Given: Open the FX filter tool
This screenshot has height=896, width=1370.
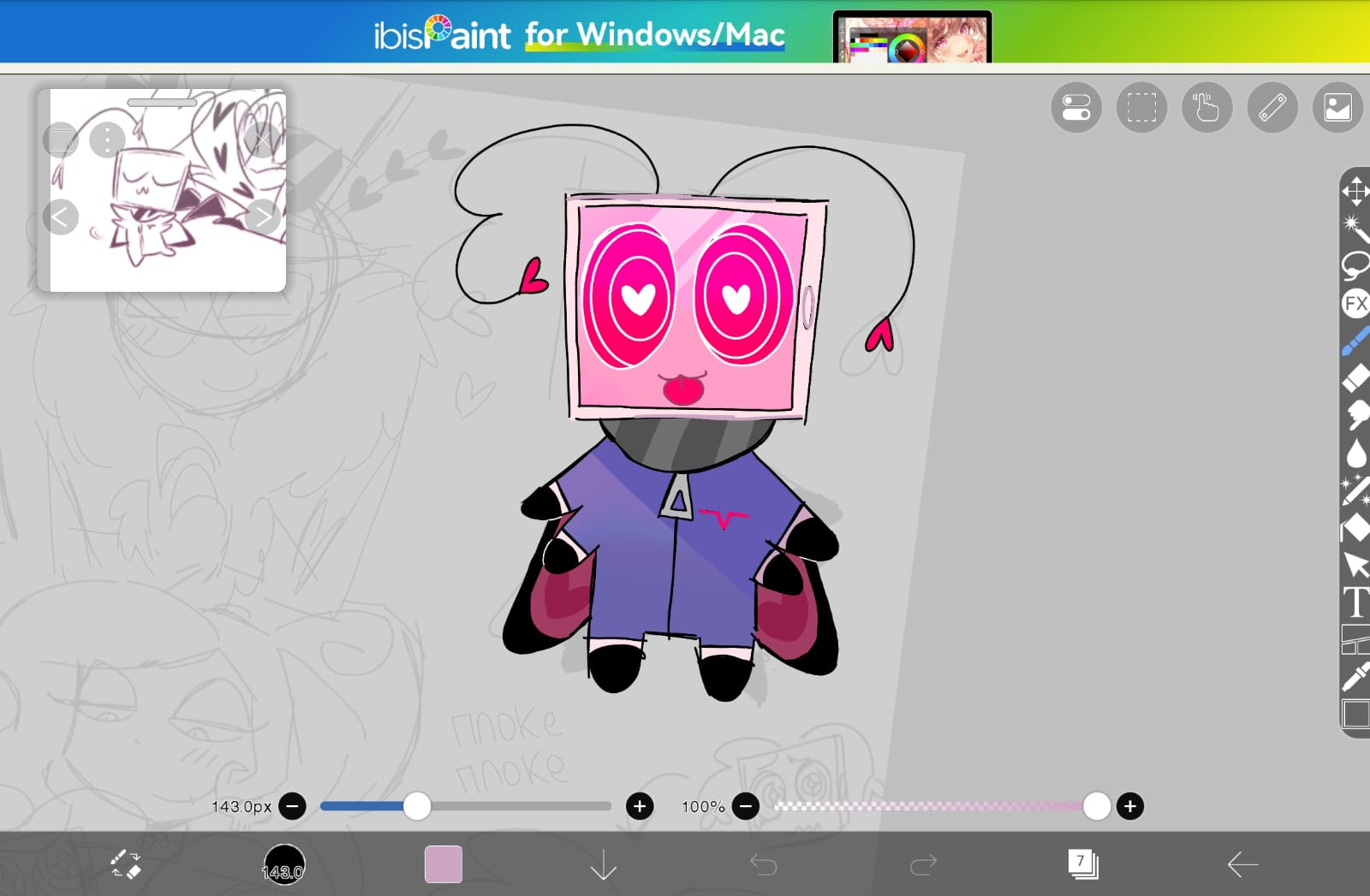Looking at the screenshot, I should click(x=1355, y=304).
